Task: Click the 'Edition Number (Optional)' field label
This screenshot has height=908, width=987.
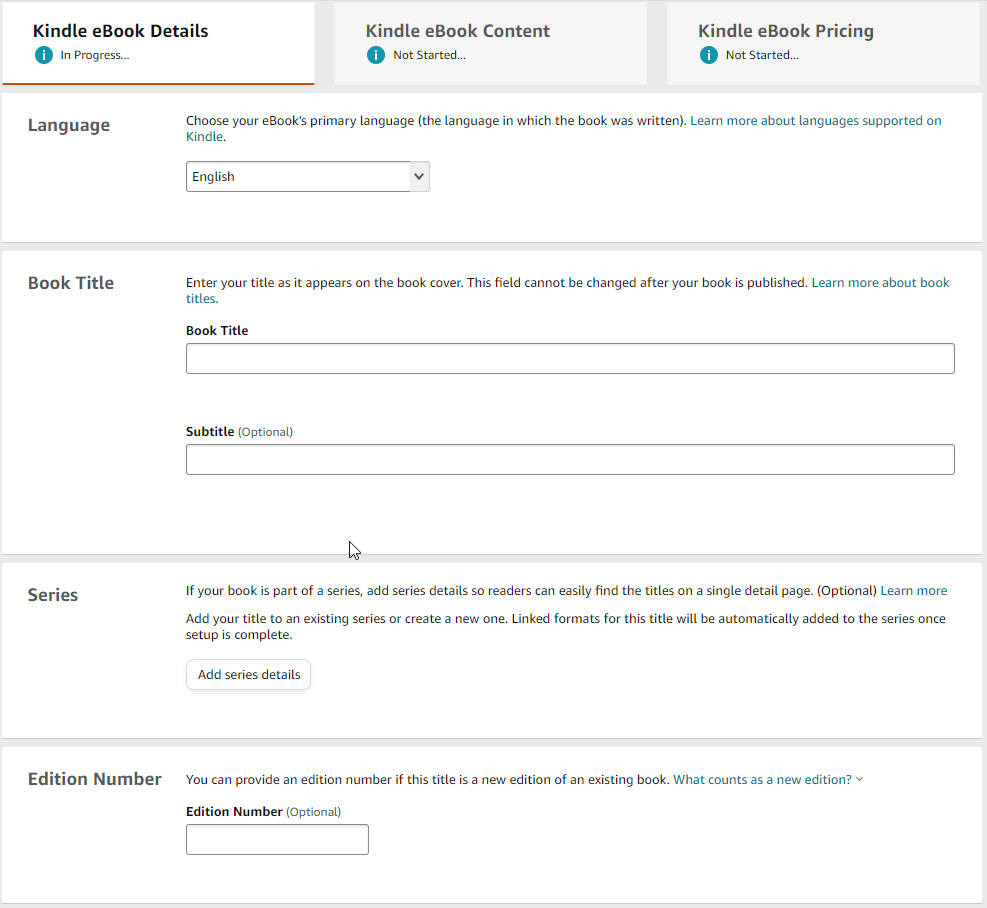Action: click(263, 812)
